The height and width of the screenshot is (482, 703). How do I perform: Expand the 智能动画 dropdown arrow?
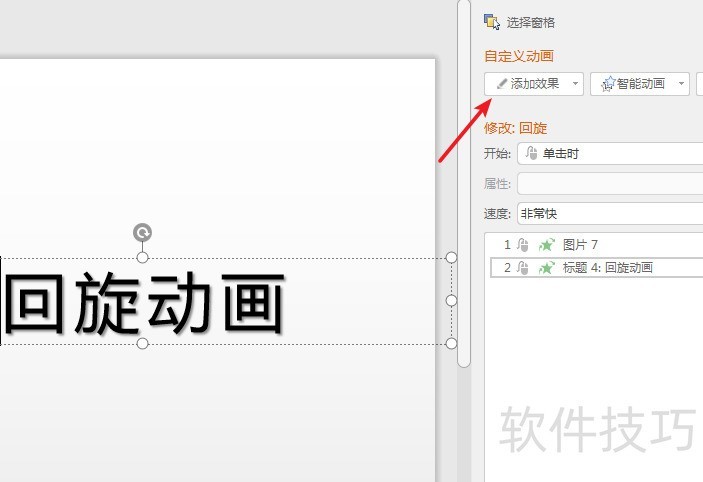point(683,84)
